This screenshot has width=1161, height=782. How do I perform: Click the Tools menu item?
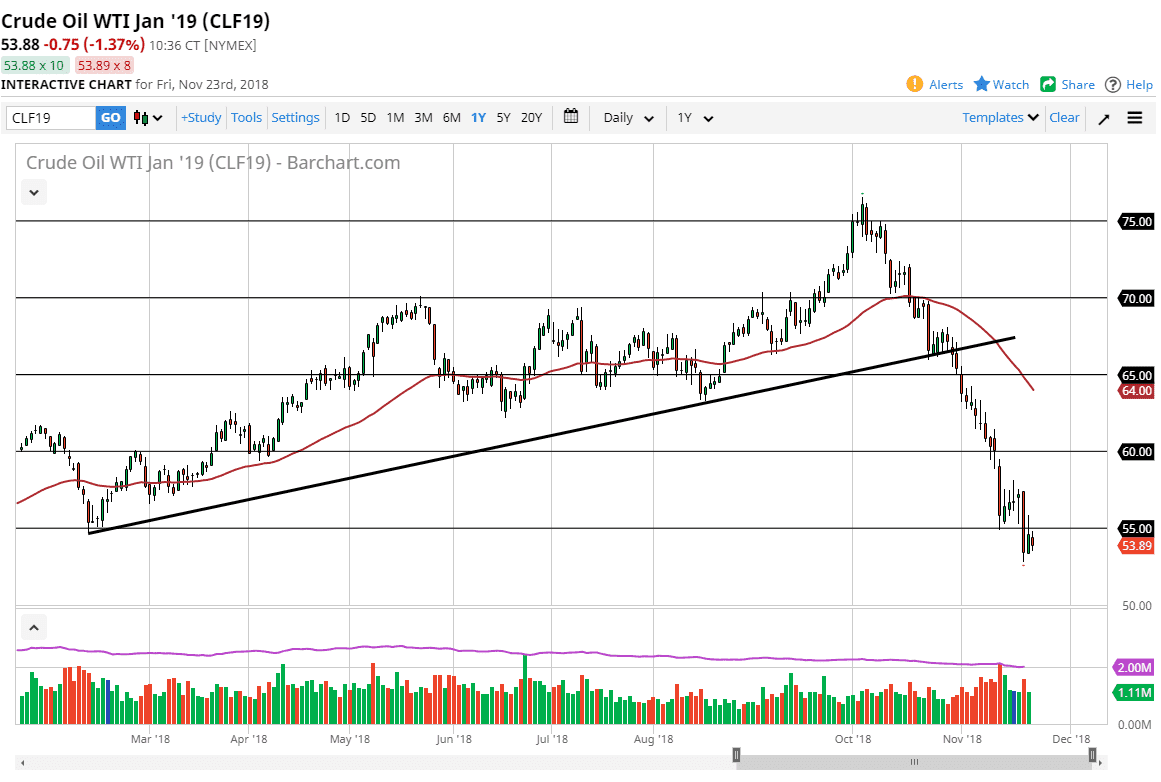pos(246,117)
